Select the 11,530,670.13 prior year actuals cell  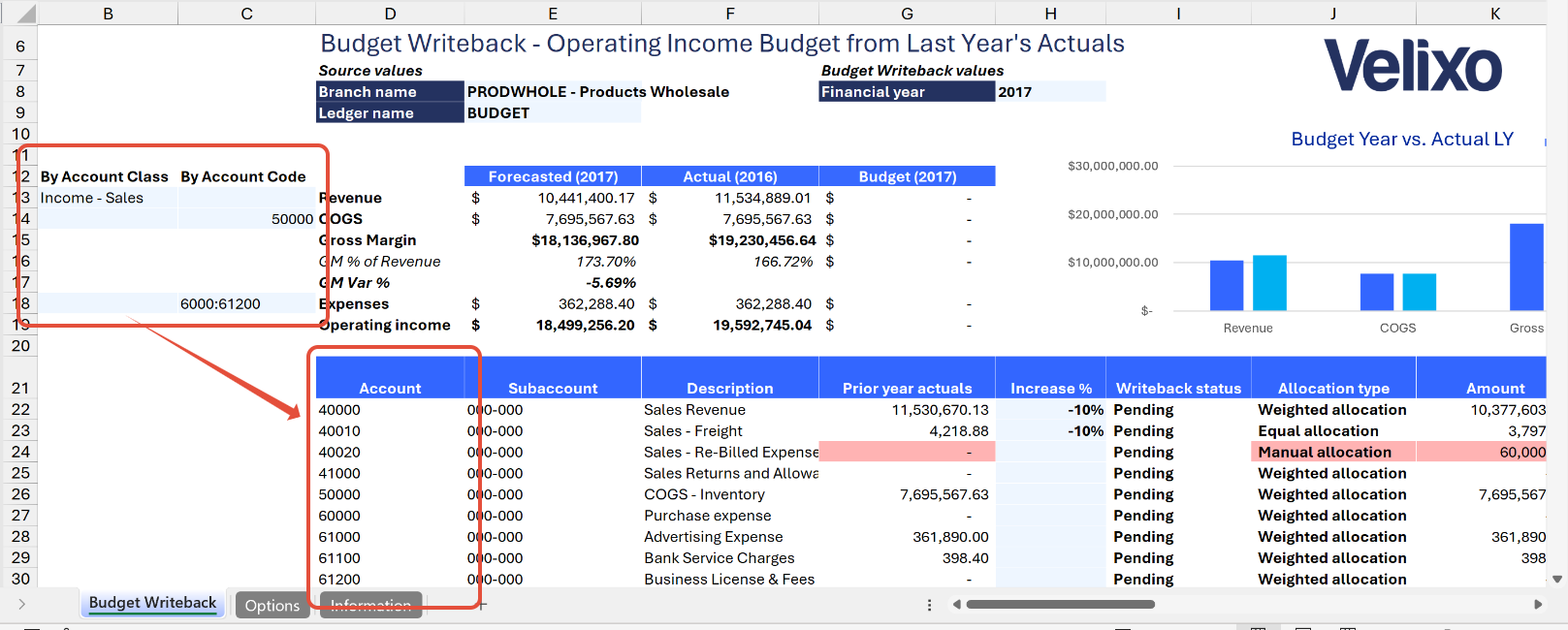[x=908, y=409]
